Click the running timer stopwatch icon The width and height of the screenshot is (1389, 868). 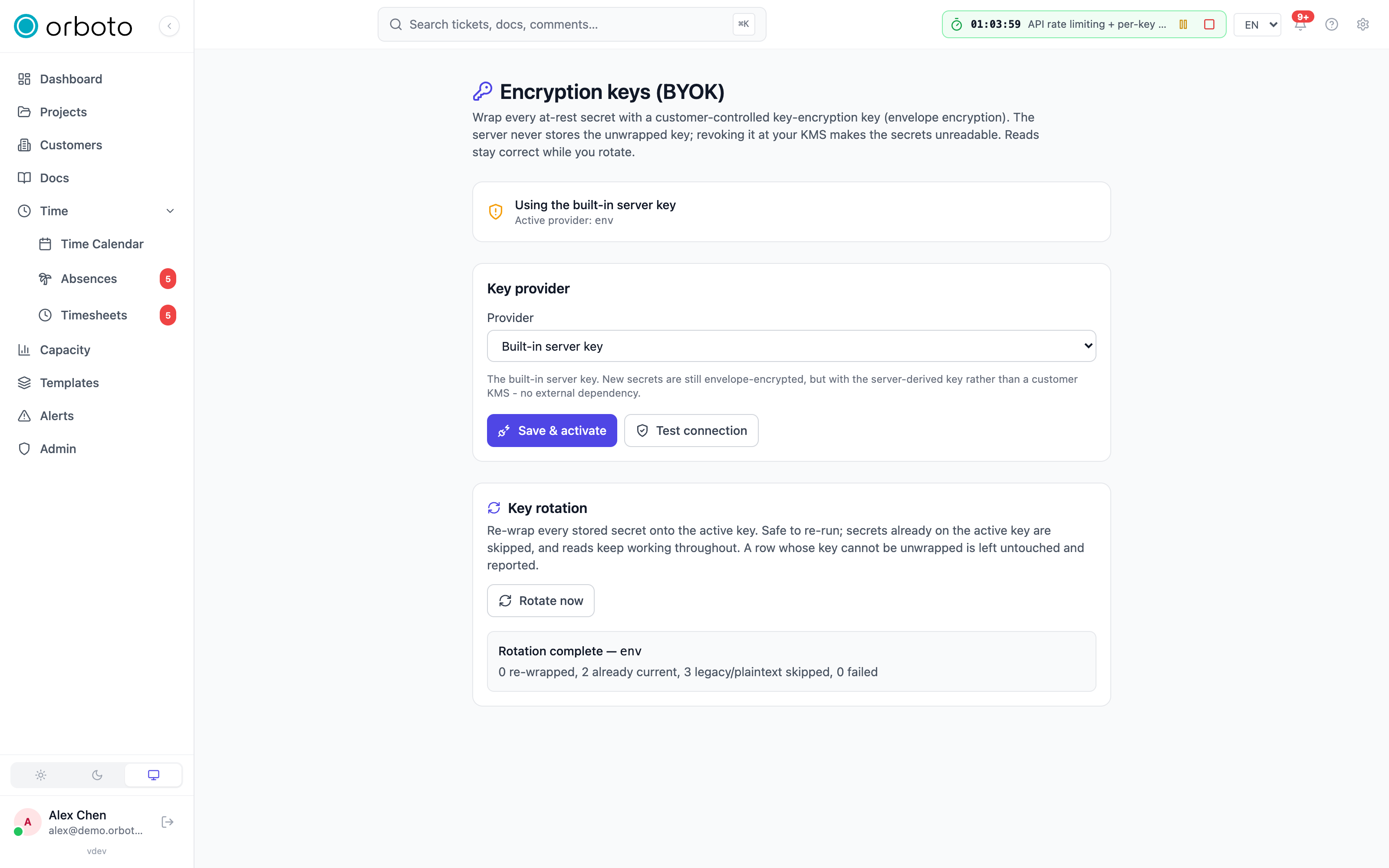[x=956, y=25]
